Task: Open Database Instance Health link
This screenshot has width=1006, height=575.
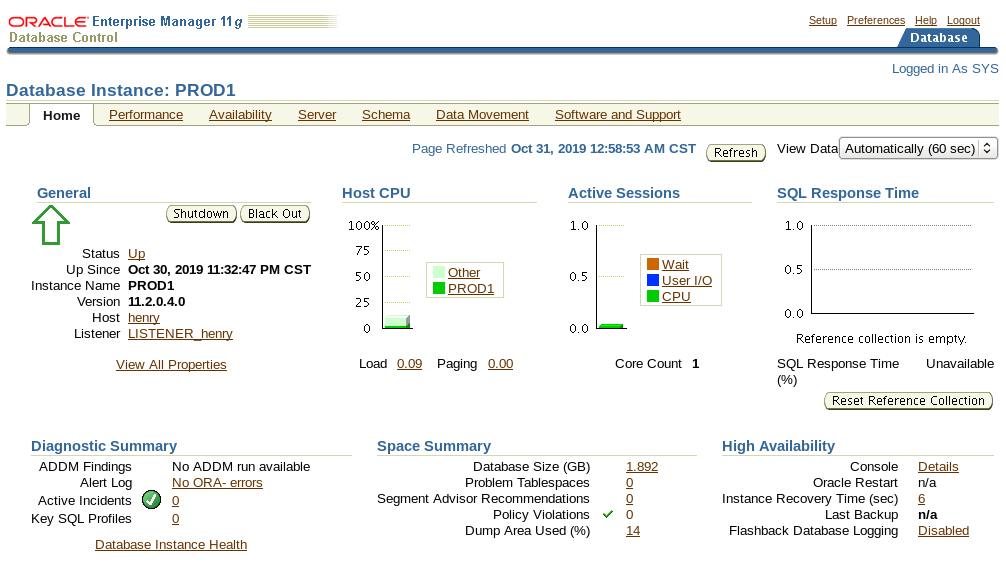Action: (x=171, y=545)
